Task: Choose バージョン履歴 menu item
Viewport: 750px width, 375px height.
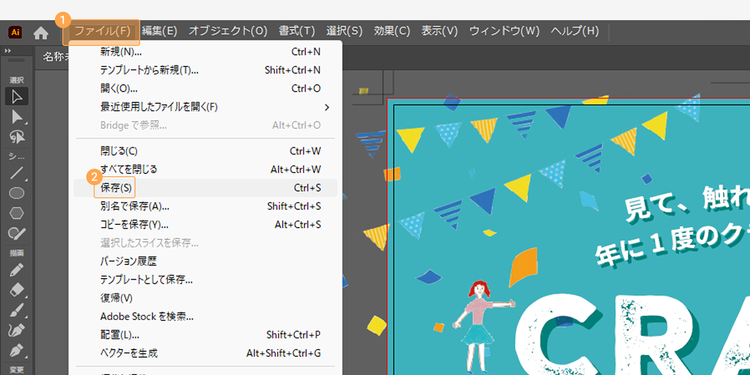Action: [x=206, y=261]
